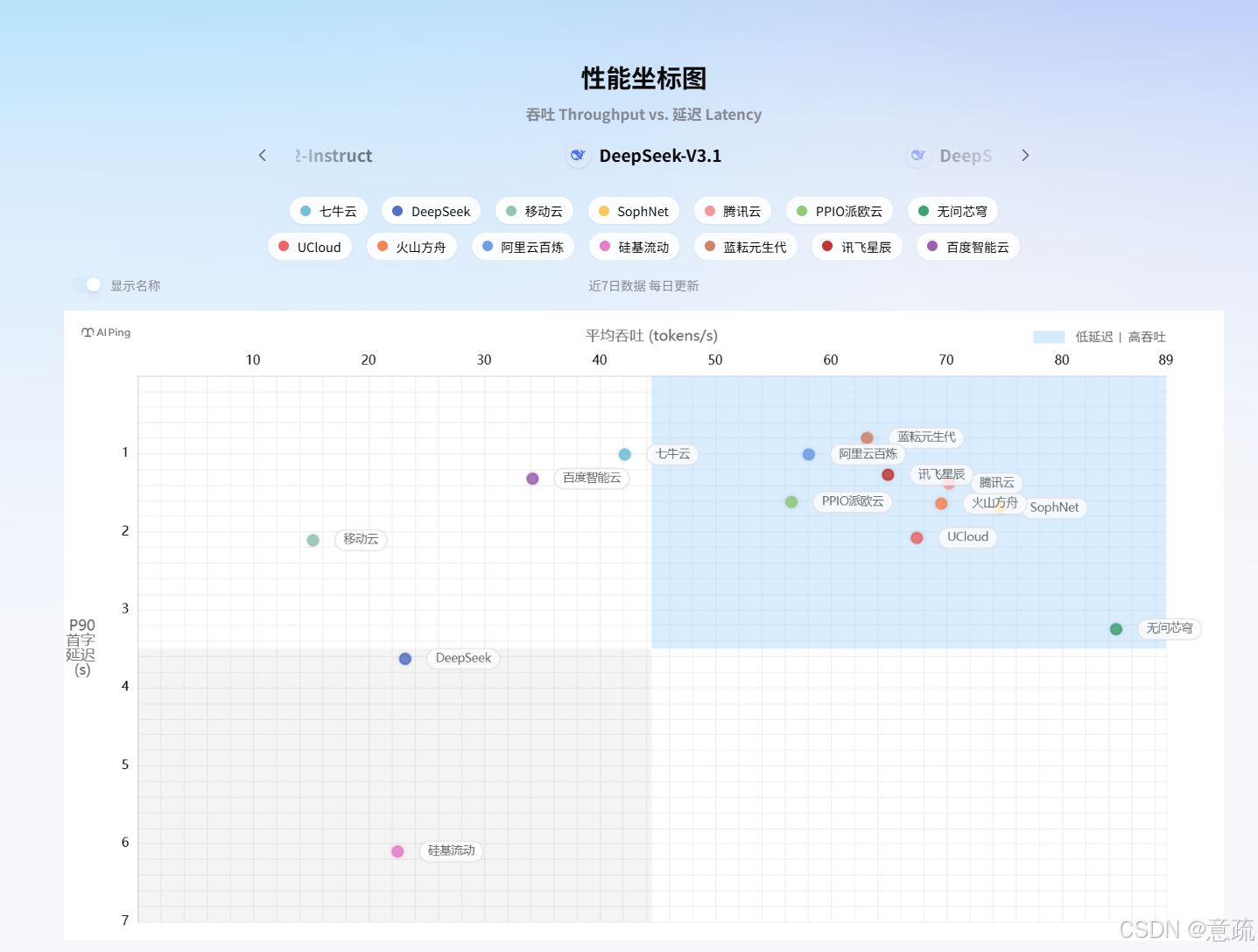The image size is (1258, 952).
Task: Go to the next model with right chevron
Action: coord(1025,155)
